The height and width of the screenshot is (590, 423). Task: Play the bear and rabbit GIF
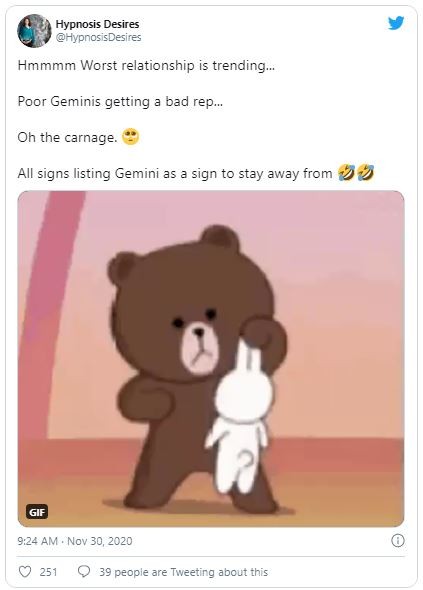(x=211, y=359)
